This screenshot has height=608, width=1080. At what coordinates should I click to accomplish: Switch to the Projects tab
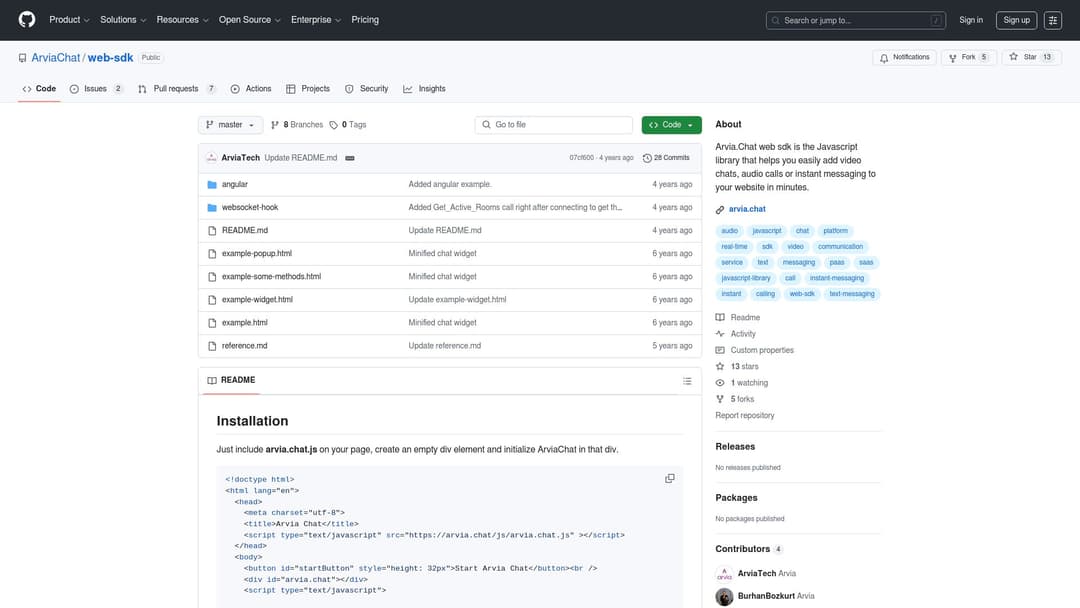(x=308, y=89)
